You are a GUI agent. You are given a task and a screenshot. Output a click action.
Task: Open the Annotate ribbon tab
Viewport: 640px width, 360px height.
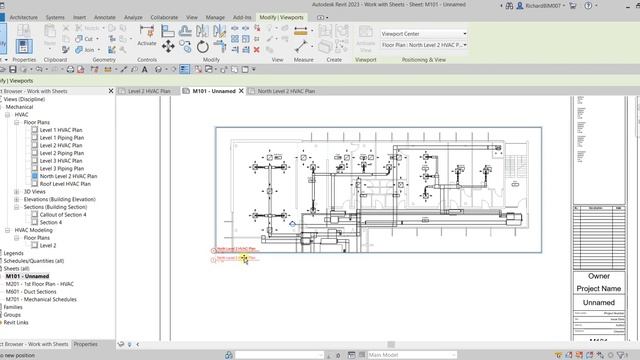point(104,18)
